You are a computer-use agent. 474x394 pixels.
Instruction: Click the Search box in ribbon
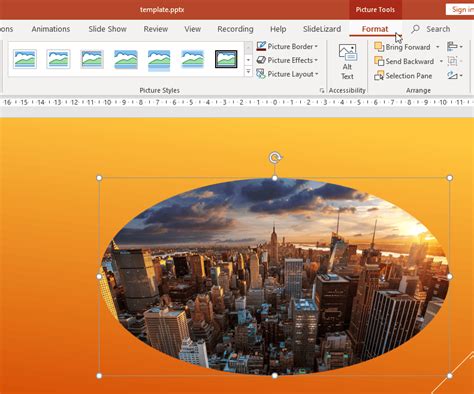pyautogui.click(x=431, y=29)
